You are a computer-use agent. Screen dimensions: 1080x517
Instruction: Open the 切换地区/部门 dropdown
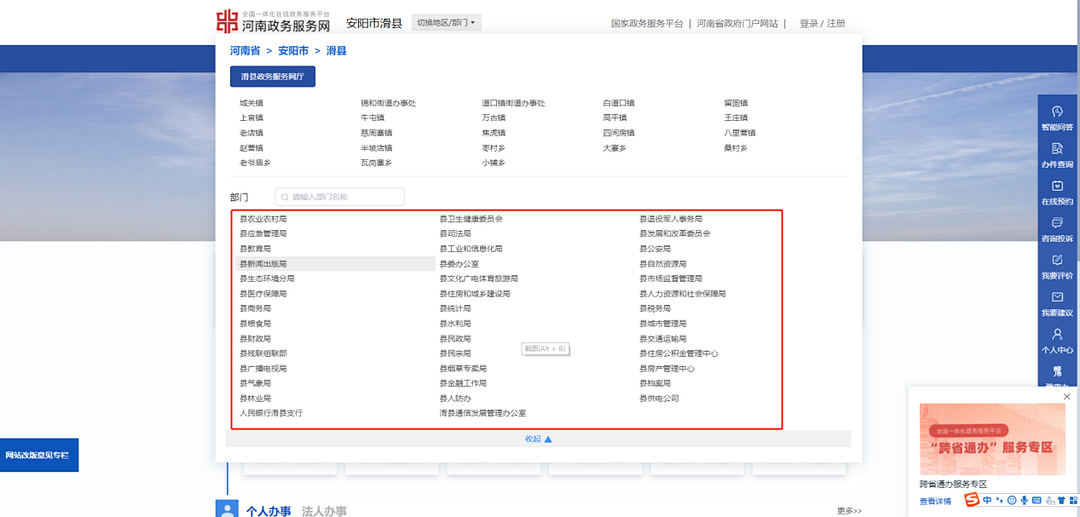[x=446, y=22]
